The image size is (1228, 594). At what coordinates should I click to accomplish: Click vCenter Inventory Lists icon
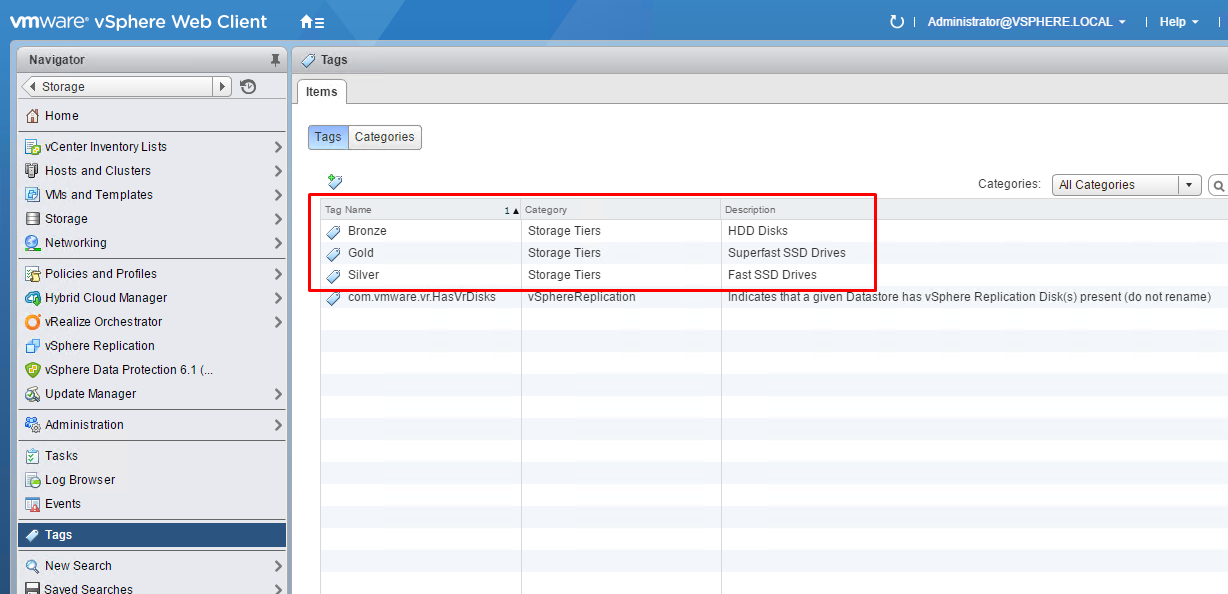pyautogui.click(x=33, y=147)
